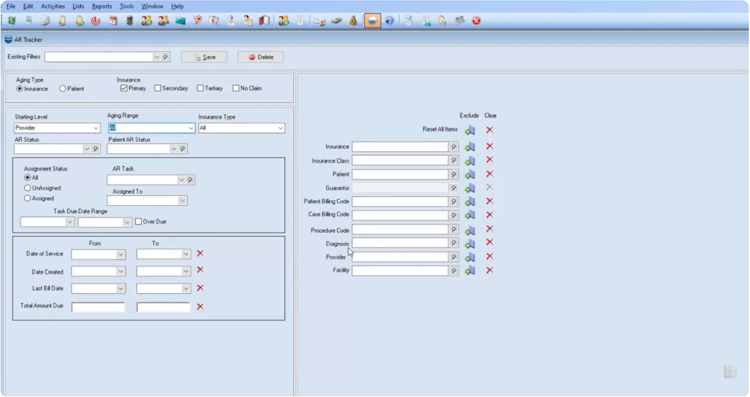The image size is (750, 397).
Task: Open Date Created To date picker
Action: point(186,272)
